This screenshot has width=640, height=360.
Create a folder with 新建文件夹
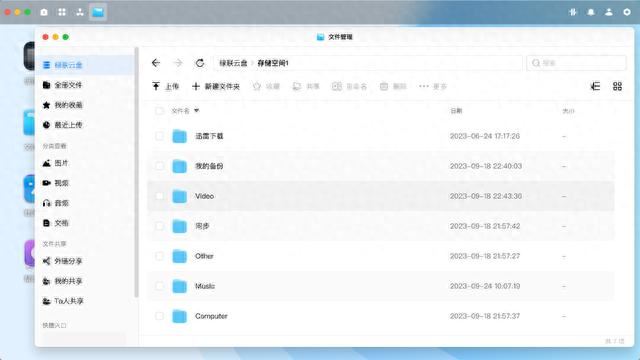(216, 86)
